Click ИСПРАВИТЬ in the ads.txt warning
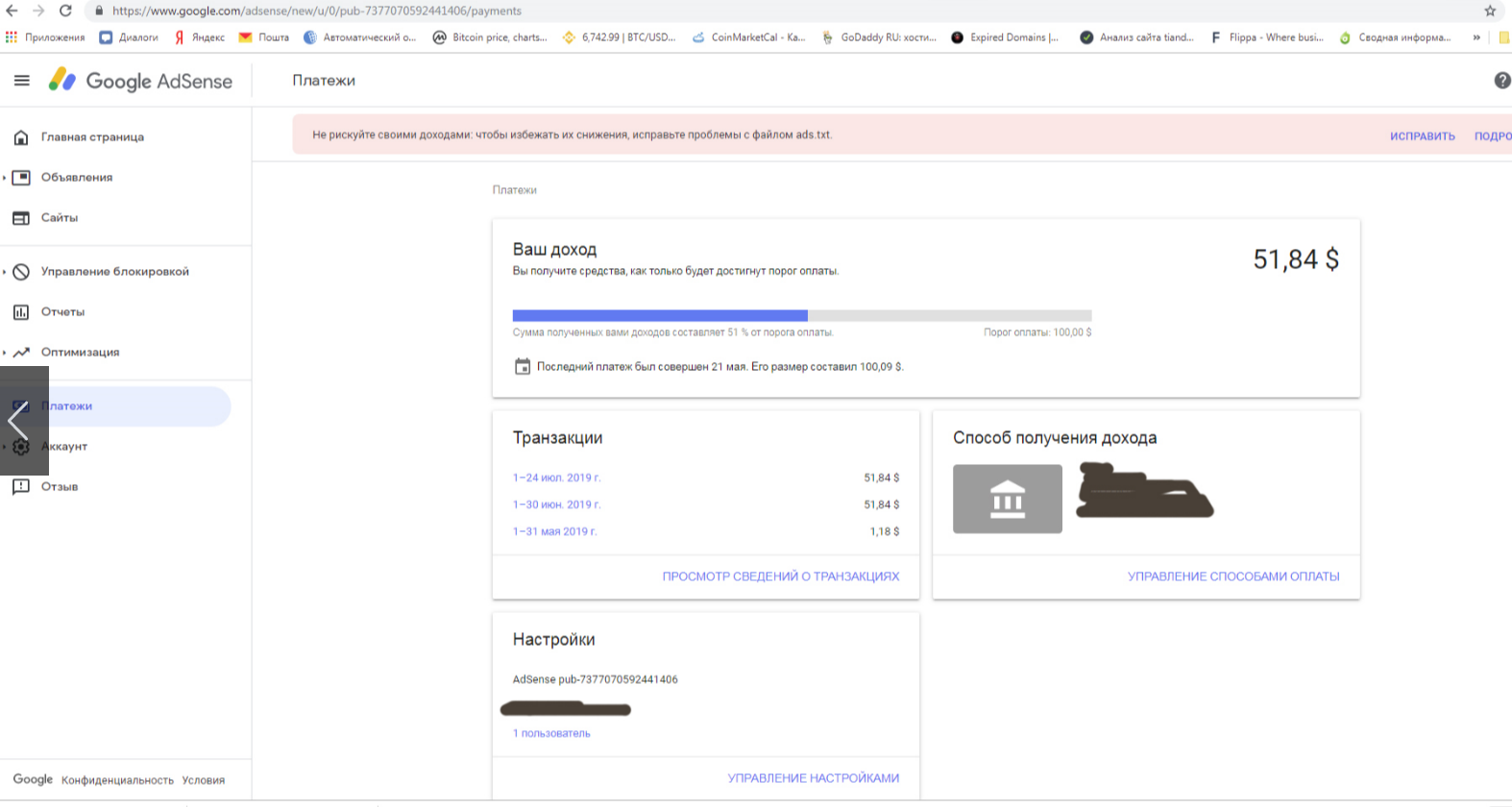This screenshot has width=1512, height=807. point(1422,136)
